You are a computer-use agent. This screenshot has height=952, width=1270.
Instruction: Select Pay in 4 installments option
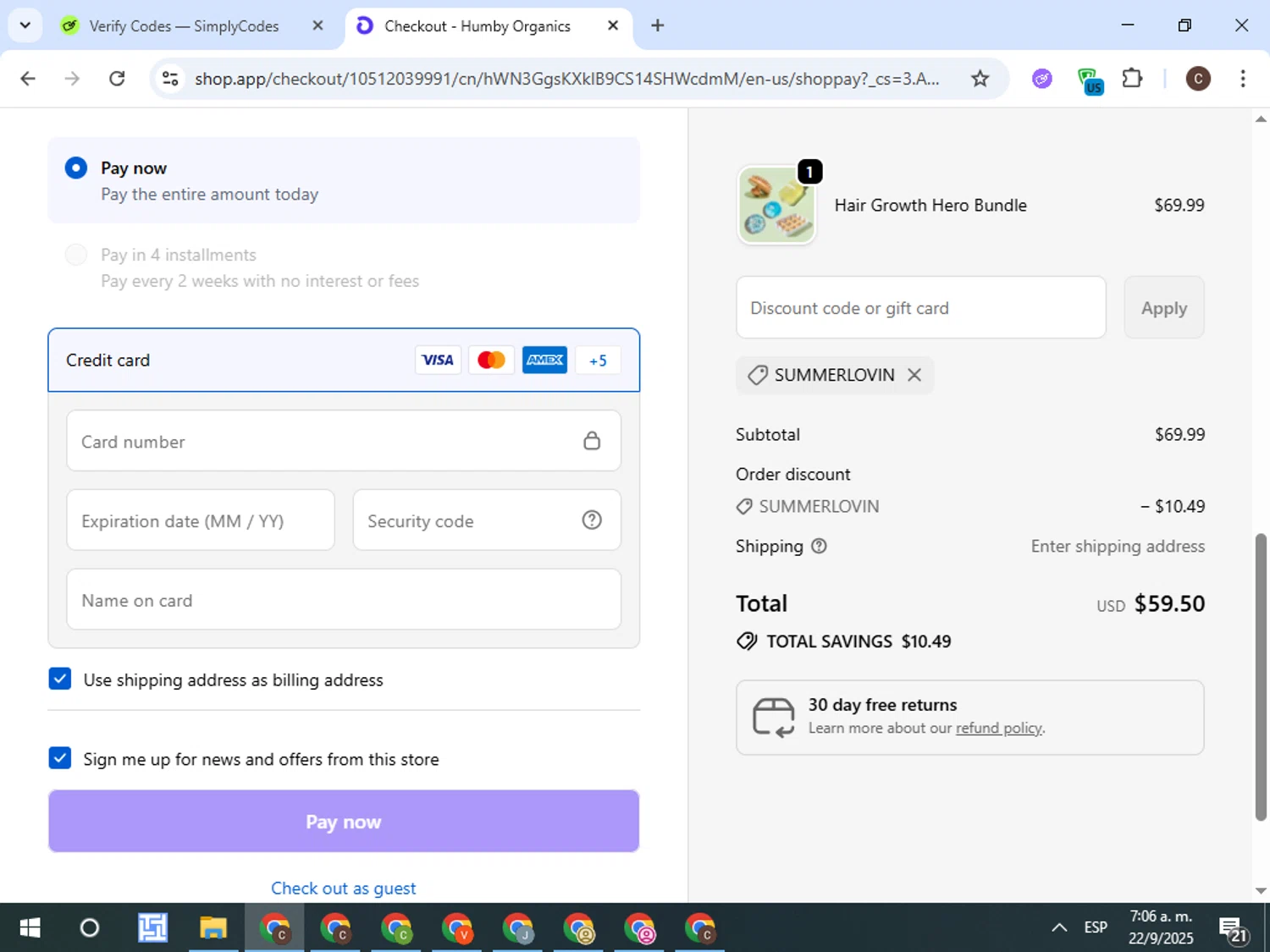tap(76, 255)
